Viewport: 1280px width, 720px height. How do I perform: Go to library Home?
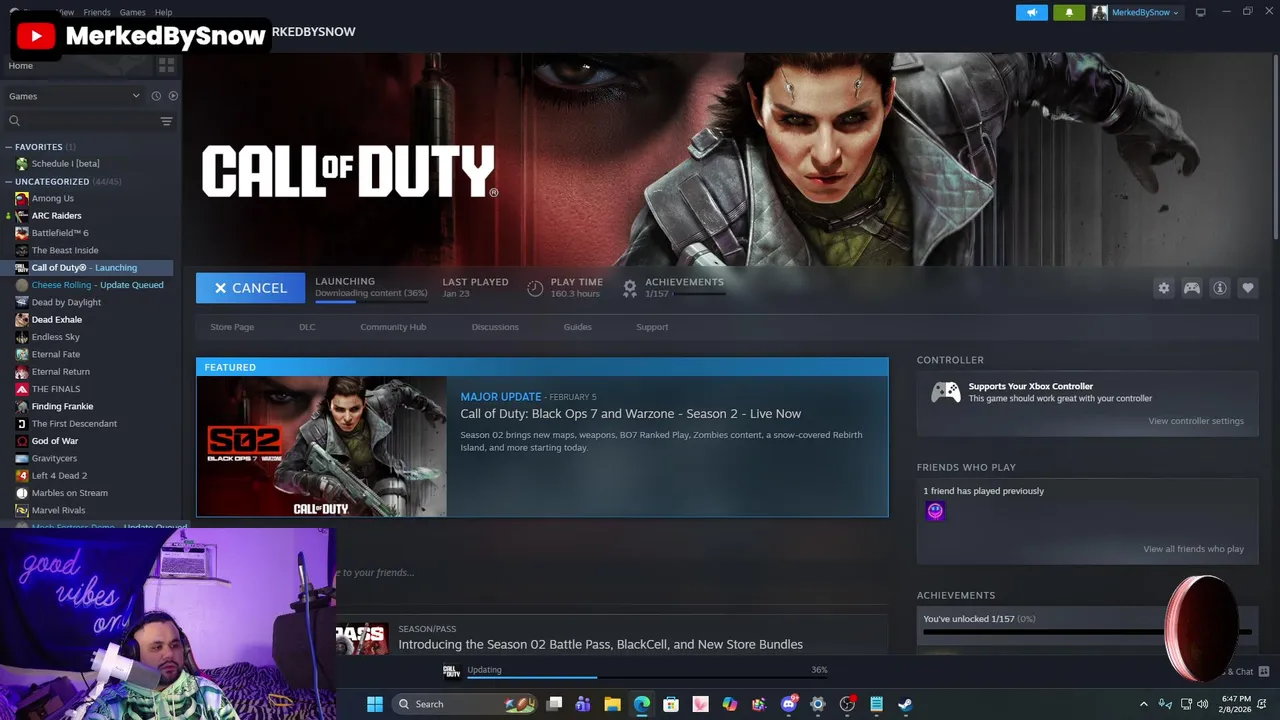tap(20, 66)
